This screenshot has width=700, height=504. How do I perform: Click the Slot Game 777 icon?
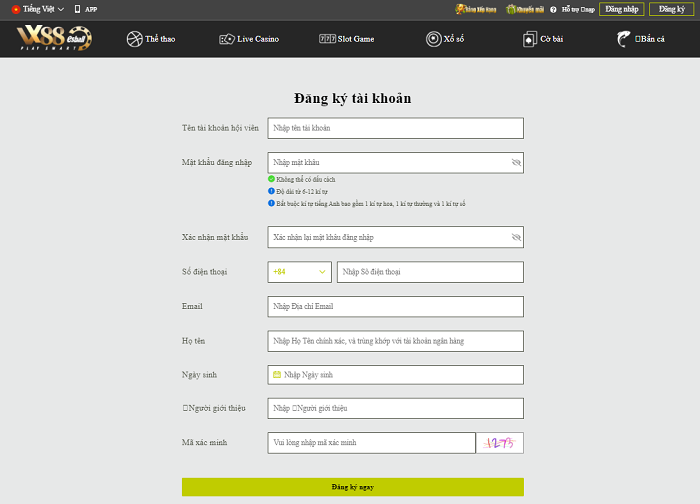point(327,39)
